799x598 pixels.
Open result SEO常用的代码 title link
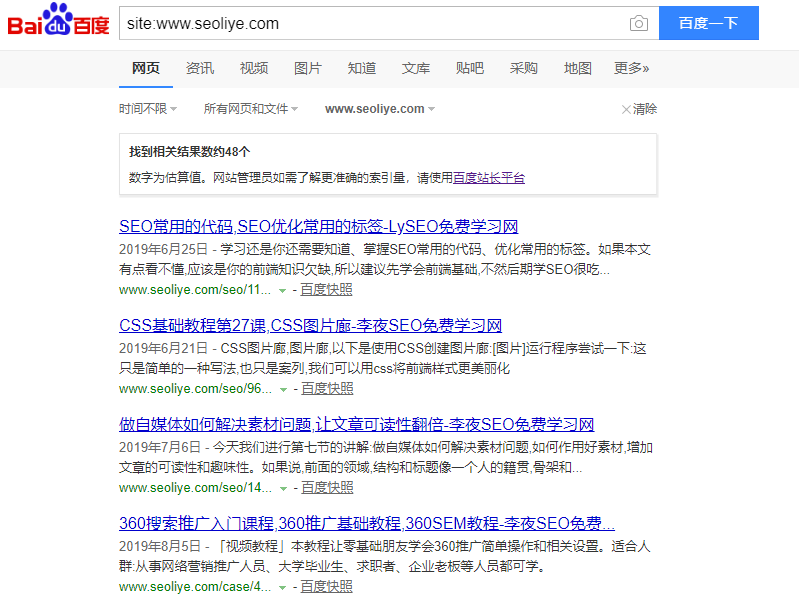point(318,226)
